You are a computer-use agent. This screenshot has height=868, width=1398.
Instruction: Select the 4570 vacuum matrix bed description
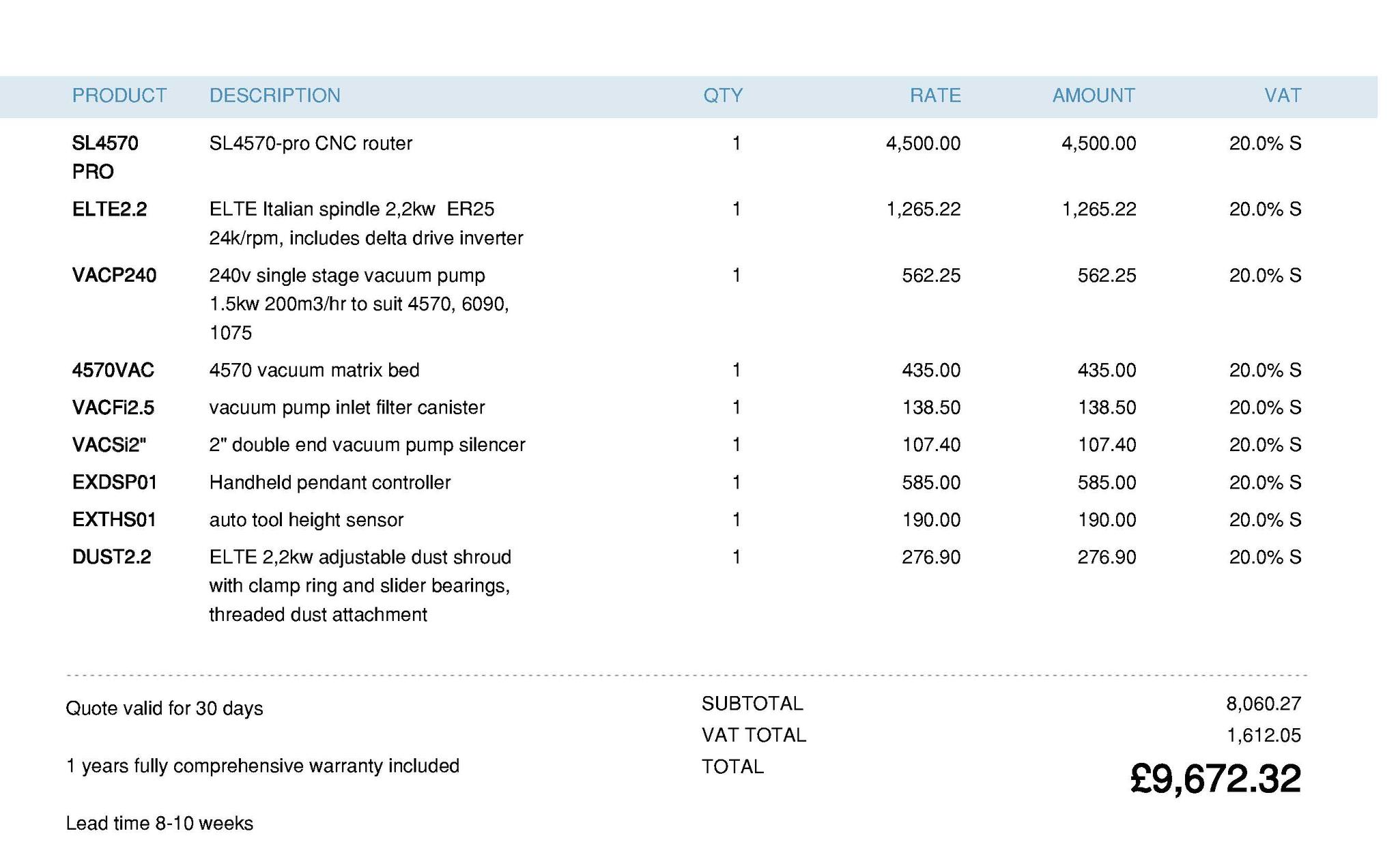point(314,371)
